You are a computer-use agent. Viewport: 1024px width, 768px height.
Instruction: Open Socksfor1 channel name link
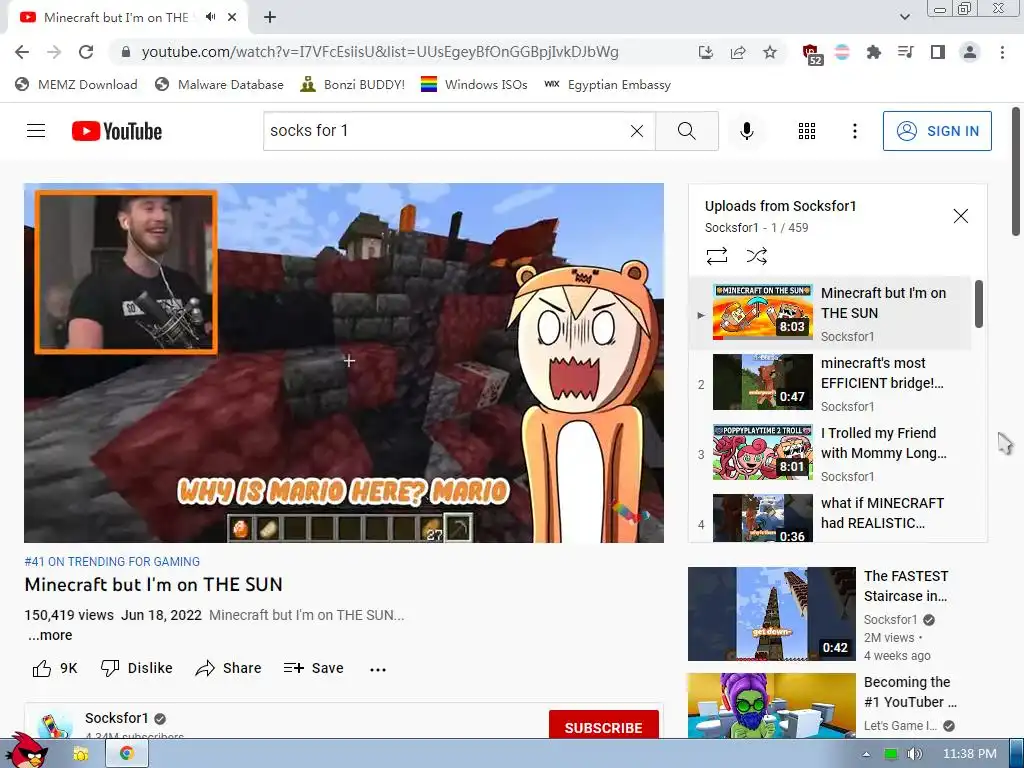tap(117, 718)
